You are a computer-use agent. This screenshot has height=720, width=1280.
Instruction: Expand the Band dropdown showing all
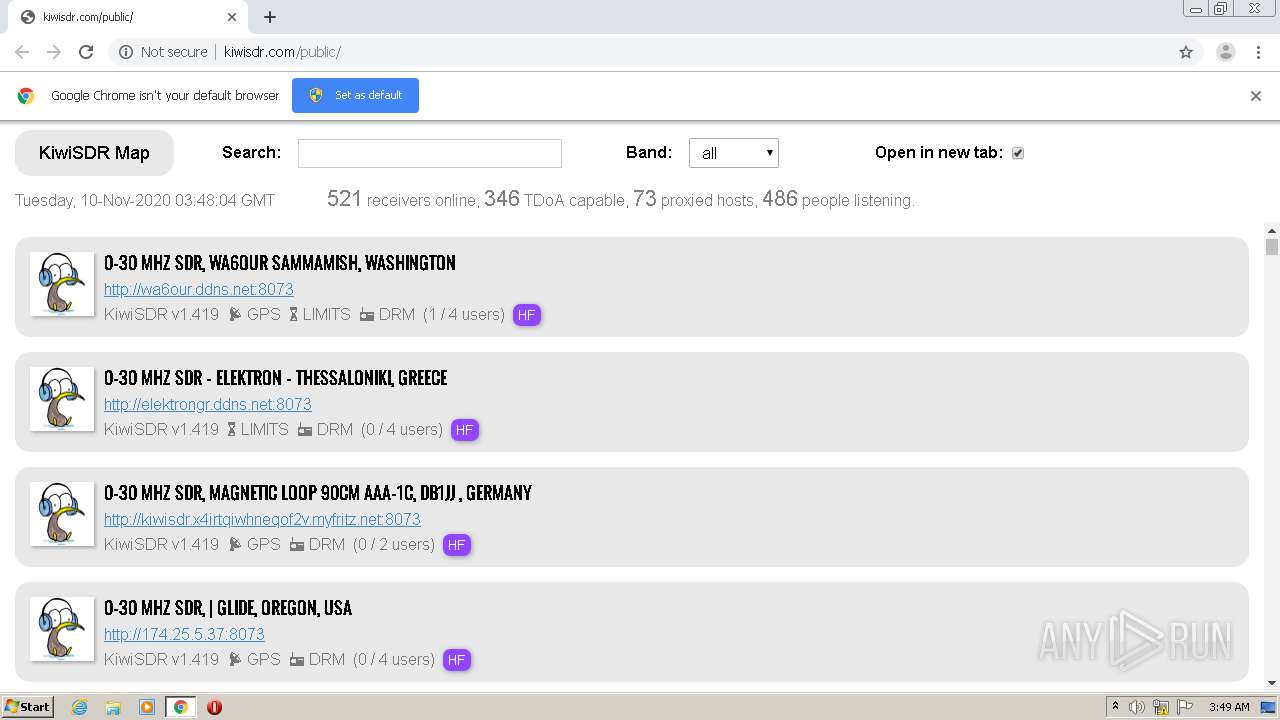point(734,153)
